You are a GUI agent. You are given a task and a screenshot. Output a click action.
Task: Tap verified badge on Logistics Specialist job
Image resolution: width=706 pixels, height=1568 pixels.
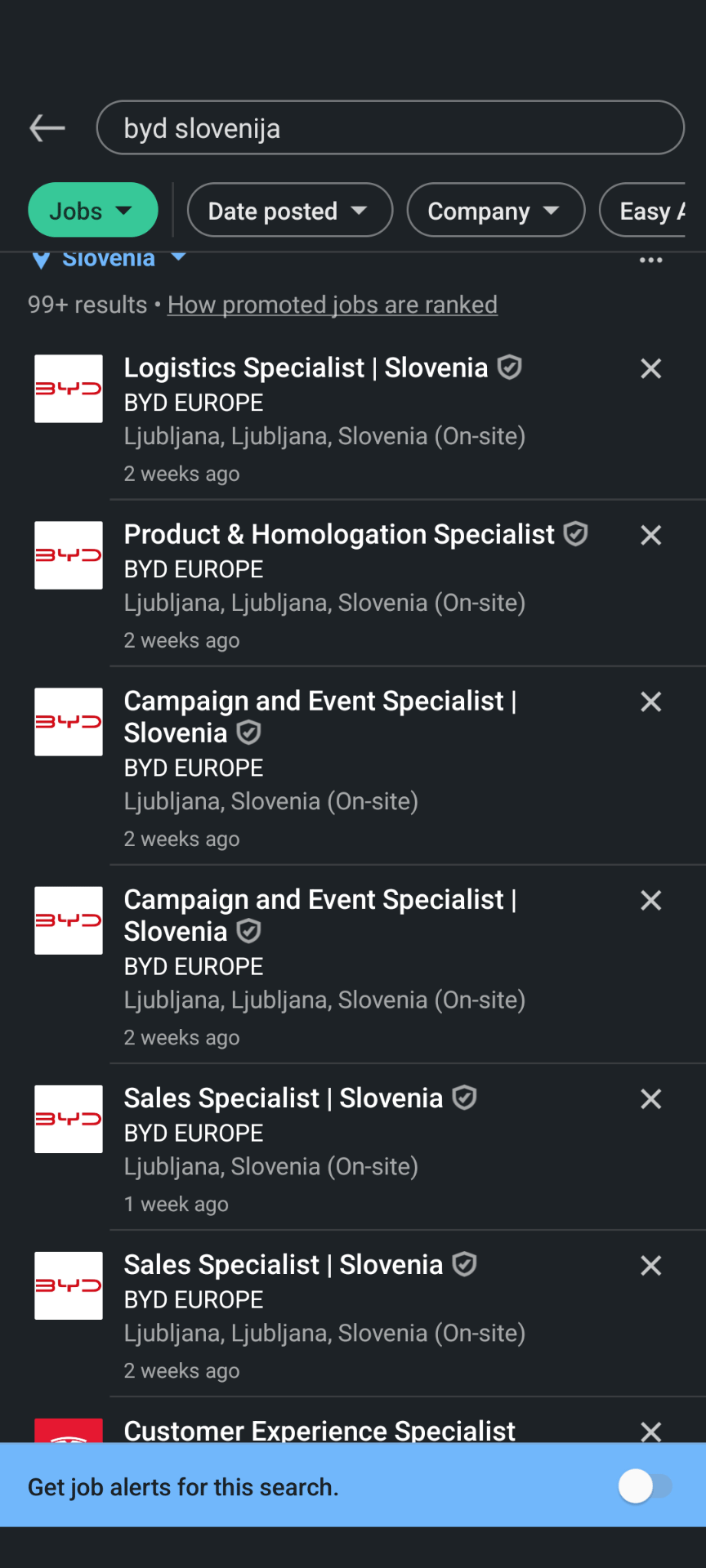coord(510,367)
